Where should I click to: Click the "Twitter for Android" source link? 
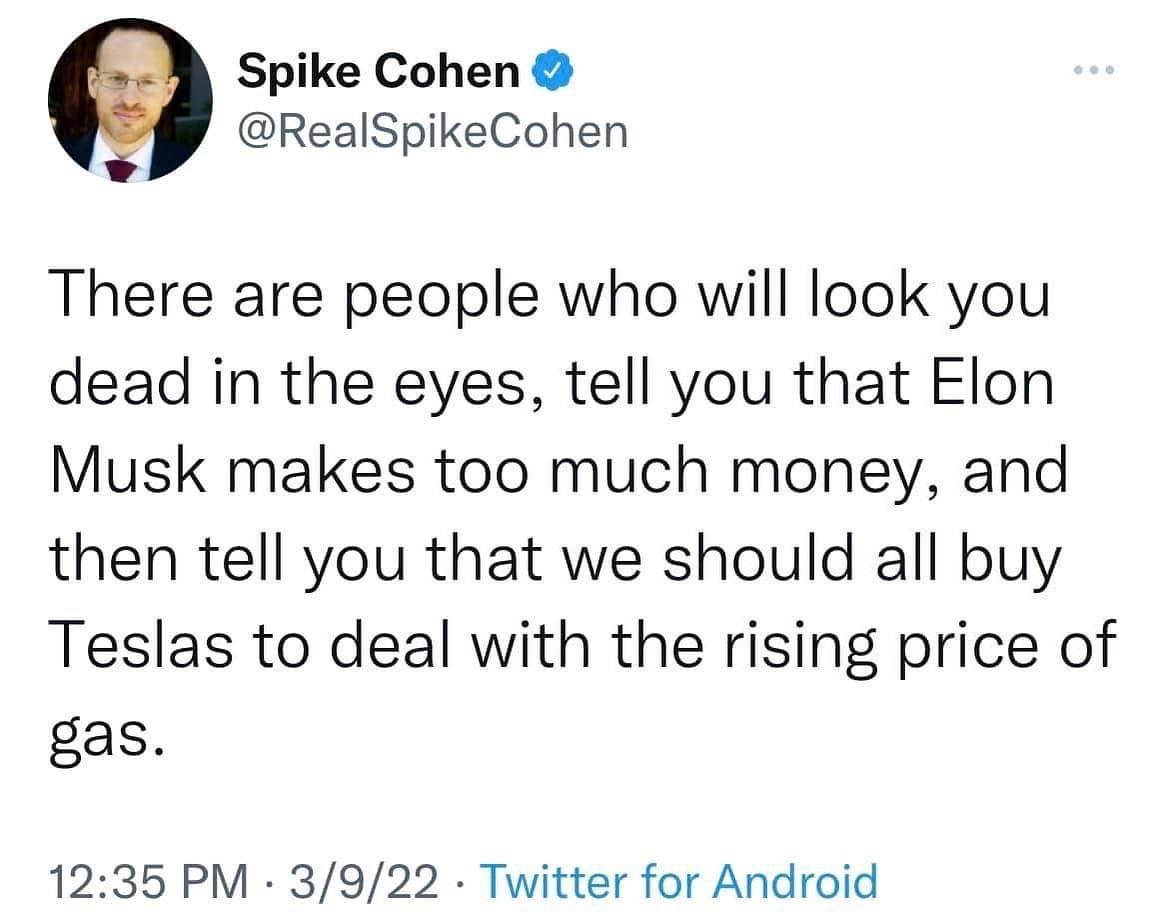pos(679,881)
